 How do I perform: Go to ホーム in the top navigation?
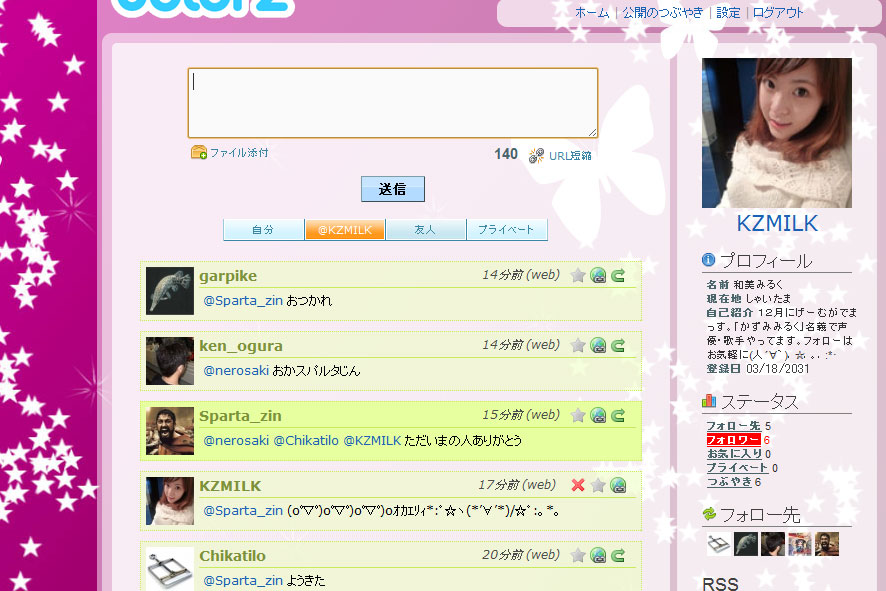point(592,13)
